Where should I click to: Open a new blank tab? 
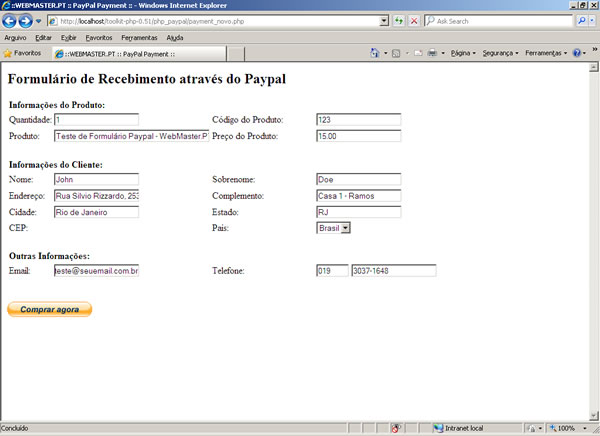(x=236, y=54)
